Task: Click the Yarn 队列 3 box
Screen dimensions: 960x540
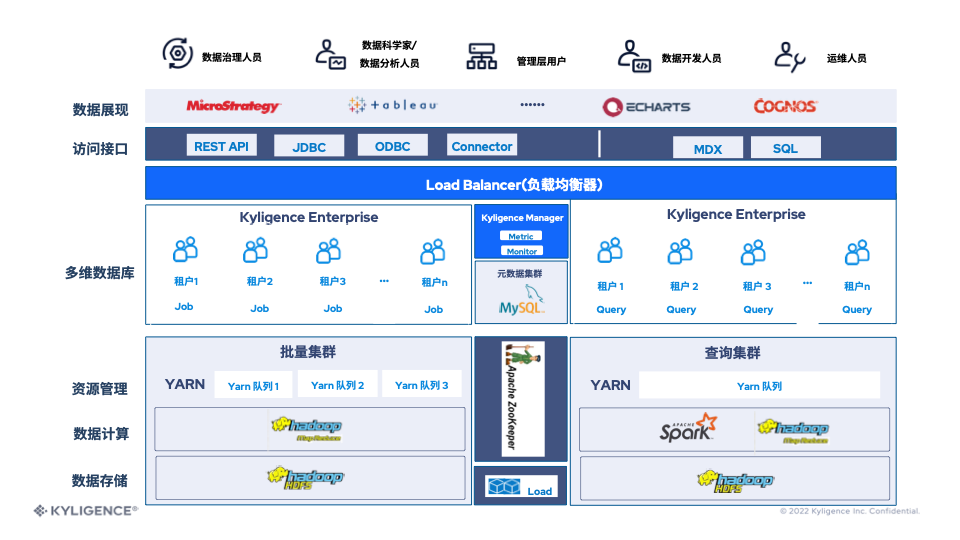Action: click(x=421, y=385)
